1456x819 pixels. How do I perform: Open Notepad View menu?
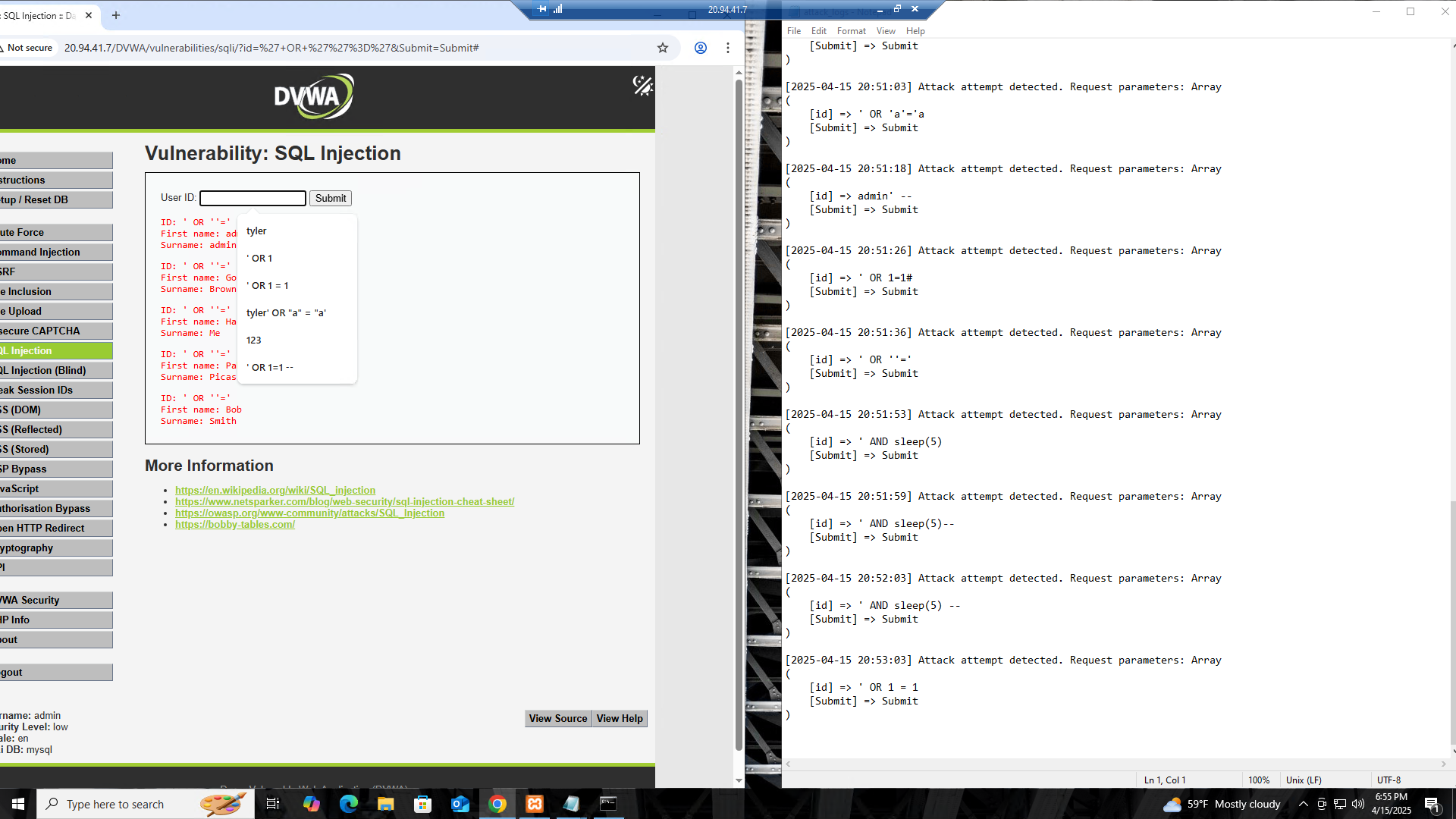885,31
